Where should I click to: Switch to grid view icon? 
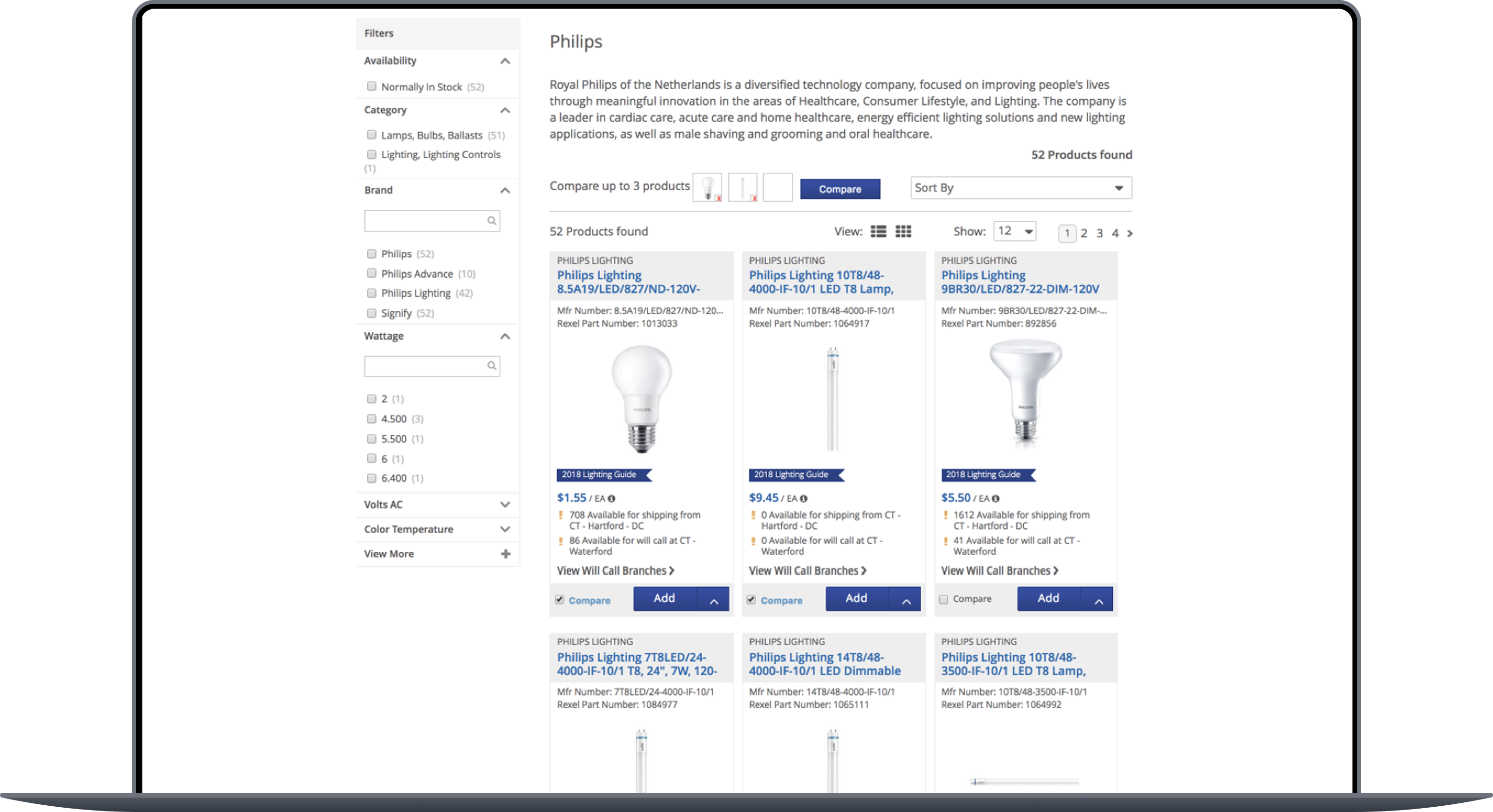pos(903,232)
